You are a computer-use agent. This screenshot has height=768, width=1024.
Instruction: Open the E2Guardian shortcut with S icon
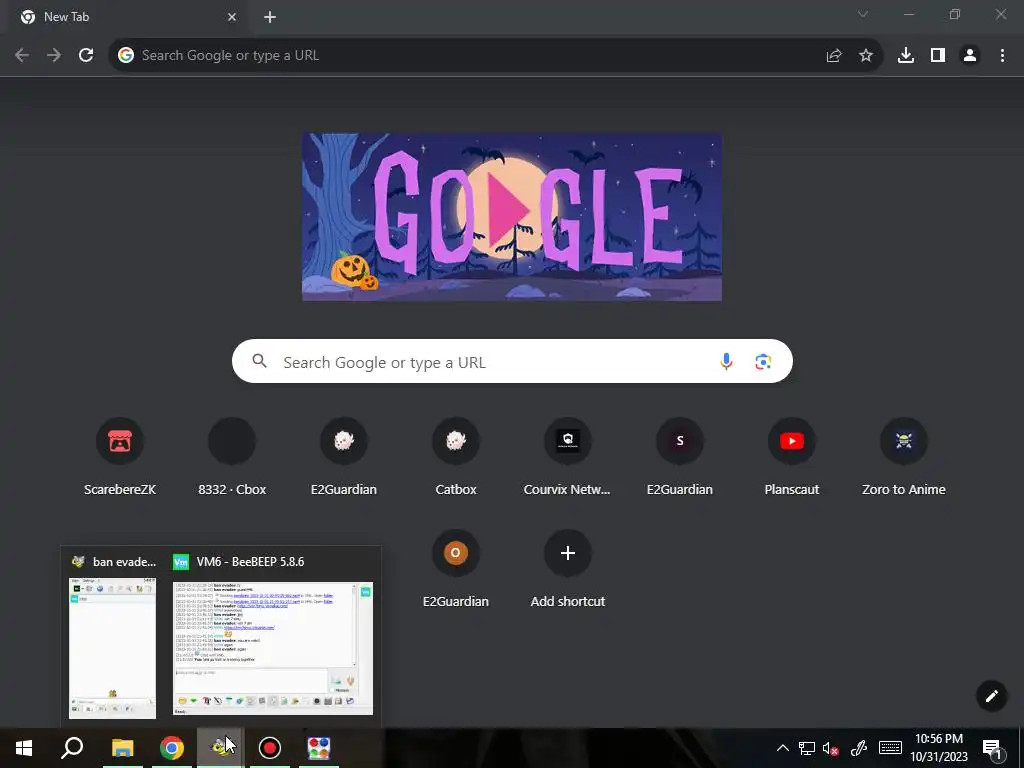(x=680, y=458)
